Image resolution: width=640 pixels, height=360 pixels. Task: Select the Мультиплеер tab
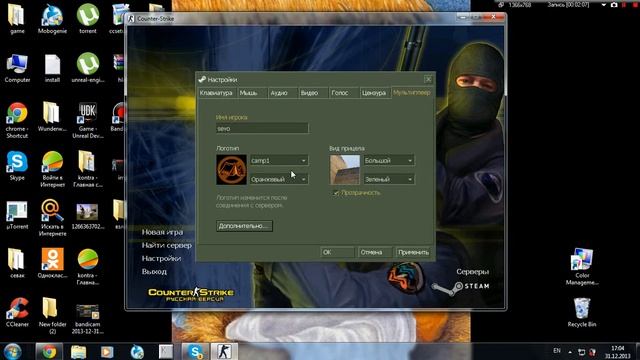412,93
